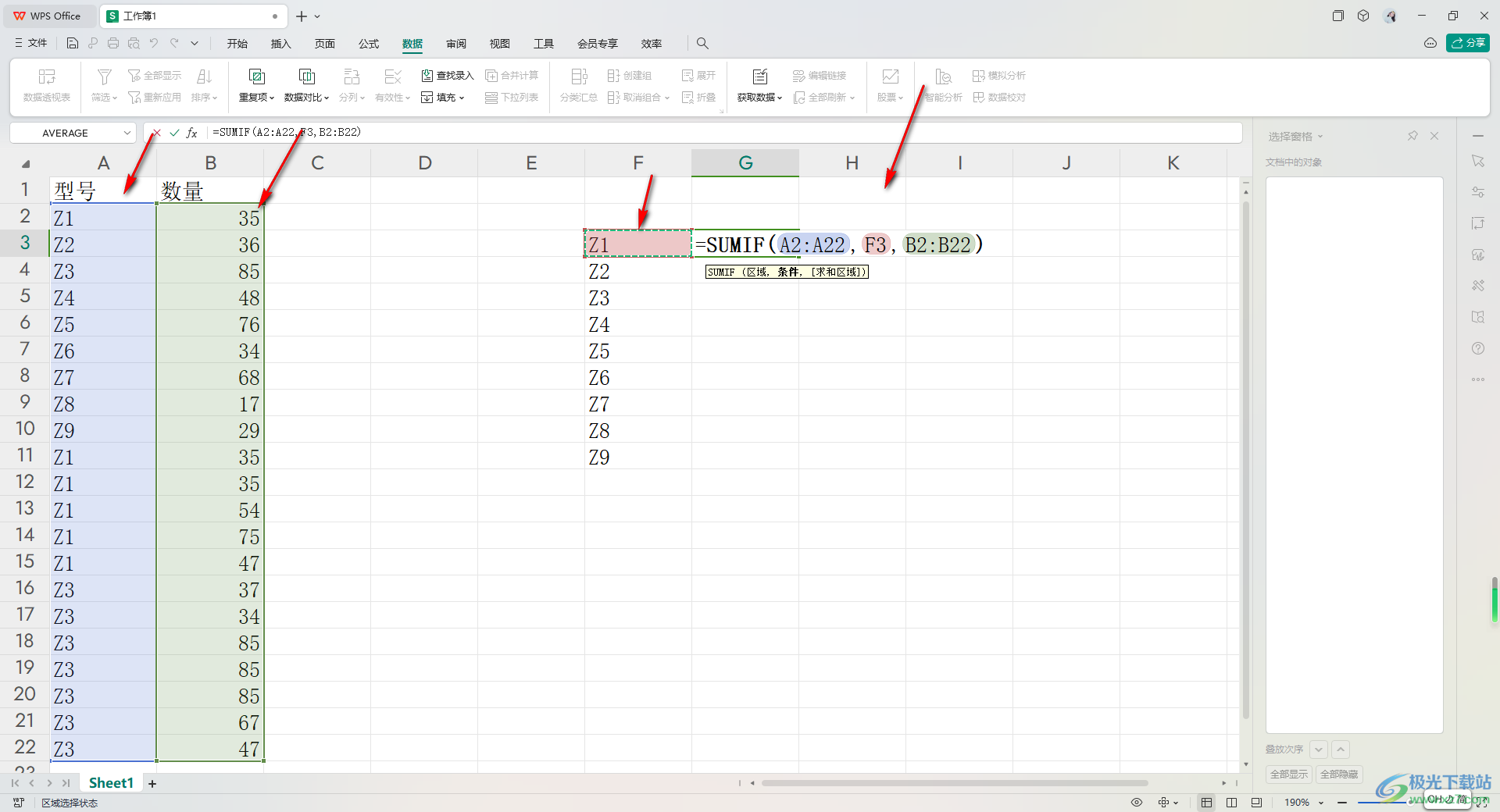This screenshot has height=812, width=1500.
Task: Open the 文件 file menu
Action: 31,44
